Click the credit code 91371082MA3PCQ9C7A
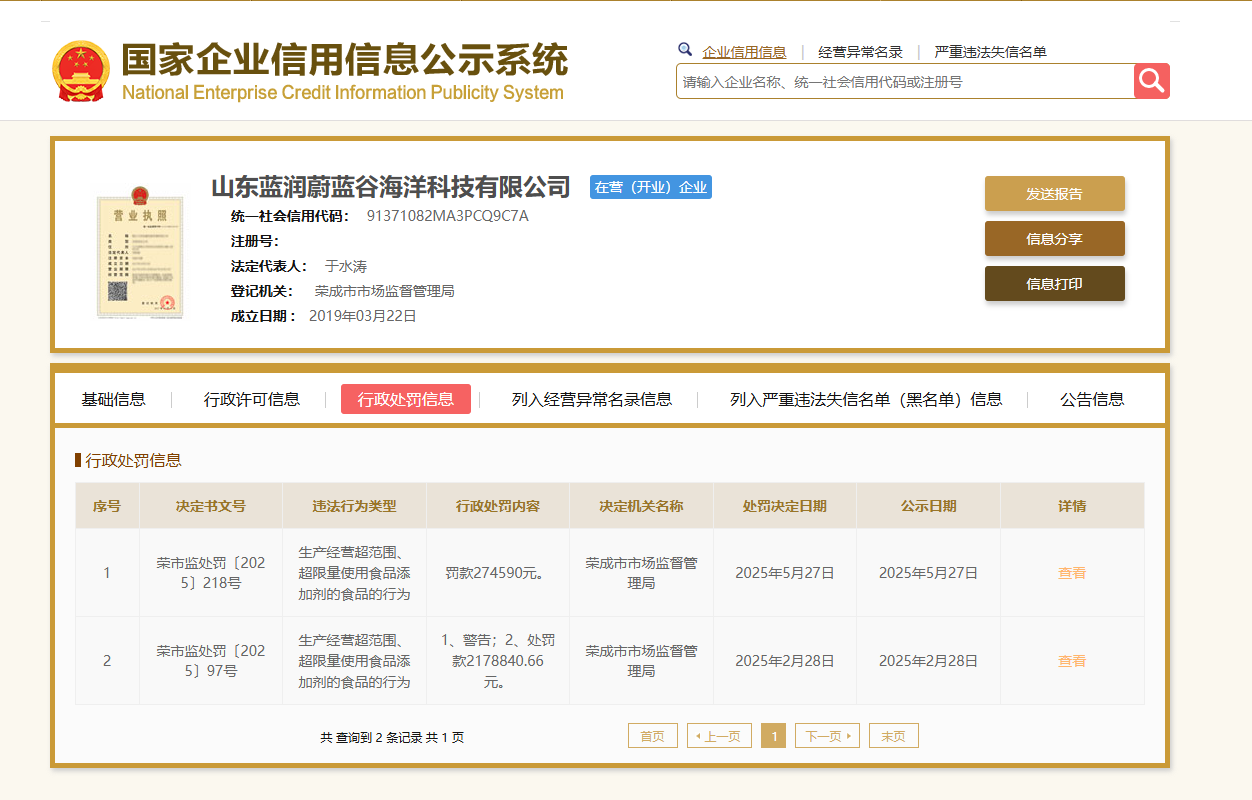The image size is (1252, 800). pyautogui.click(x=448, y=216)
